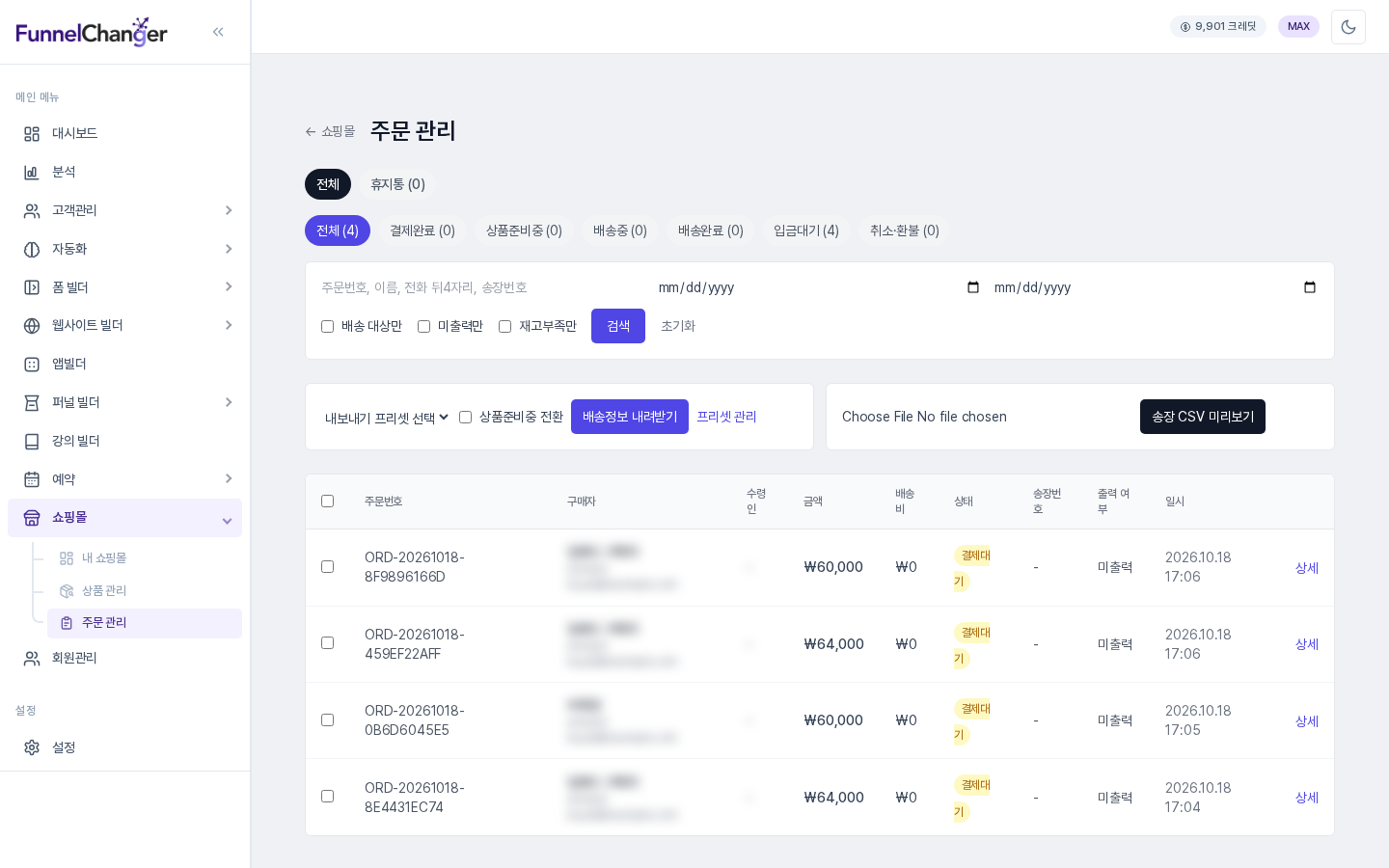The image size is (1389, 868).
Task: Click the 퍼널 빌더 icon
Action: (x=32, y=403)
